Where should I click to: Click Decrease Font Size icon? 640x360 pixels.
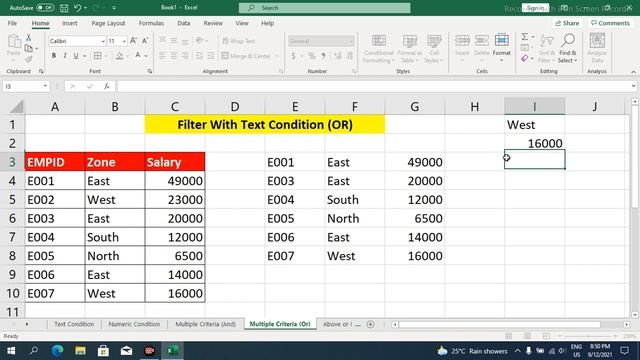tap(145, 41)
